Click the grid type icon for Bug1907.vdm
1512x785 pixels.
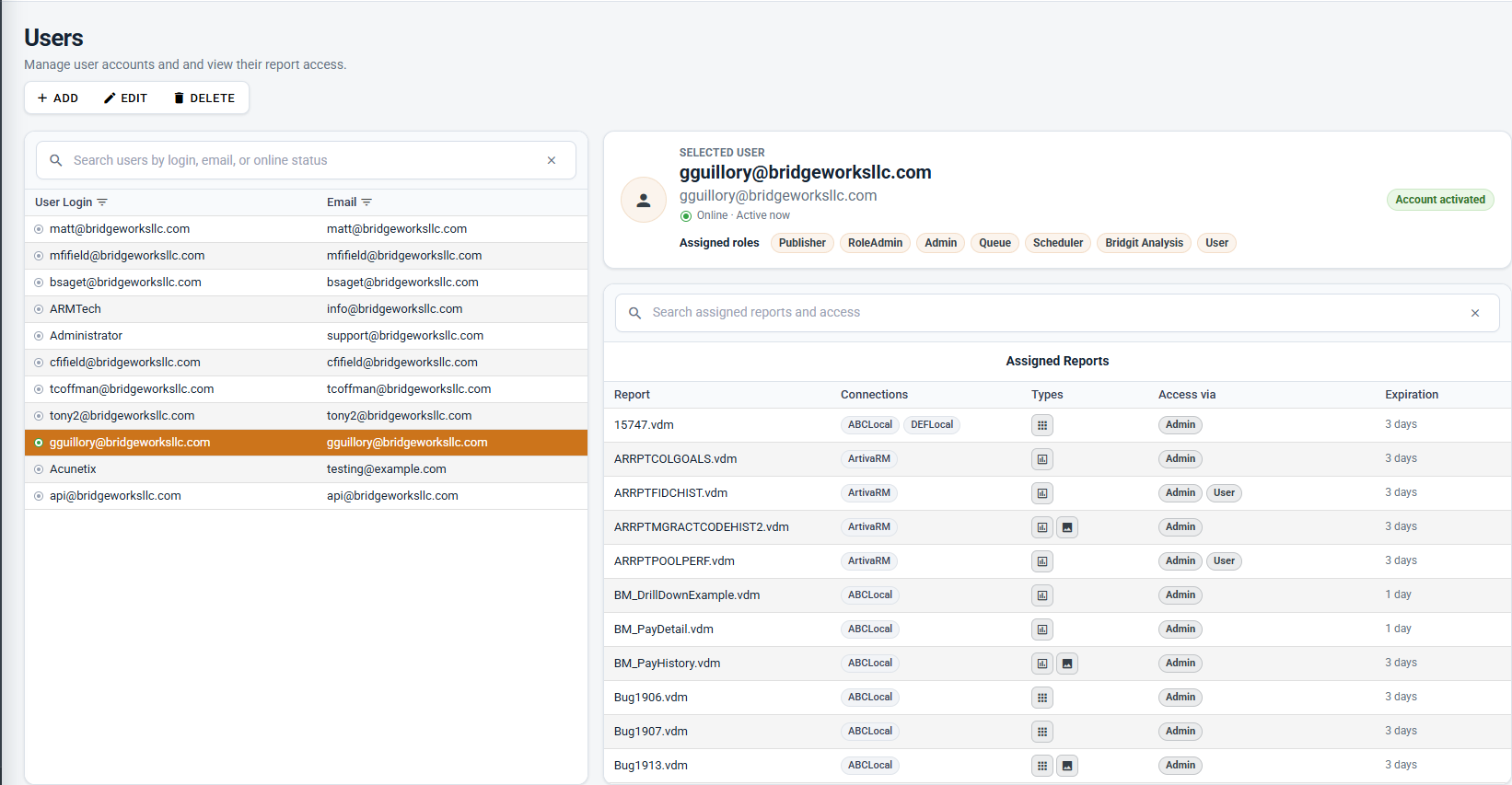[1042, 732]
